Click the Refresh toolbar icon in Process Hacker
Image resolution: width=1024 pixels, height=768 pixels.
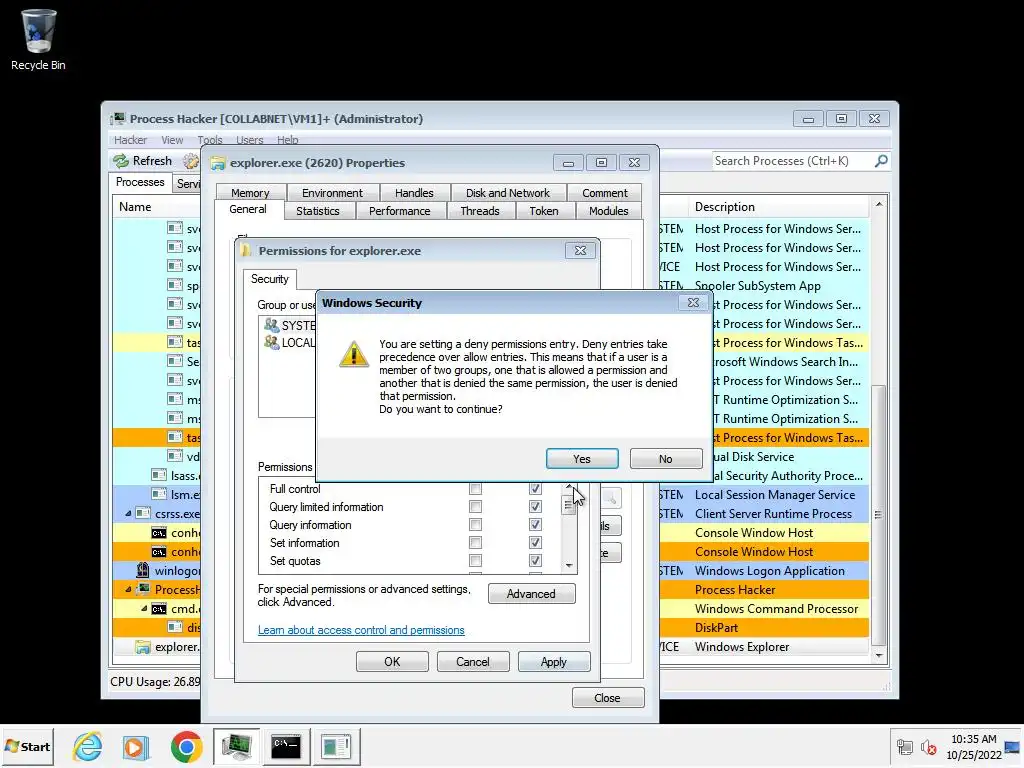121,161
